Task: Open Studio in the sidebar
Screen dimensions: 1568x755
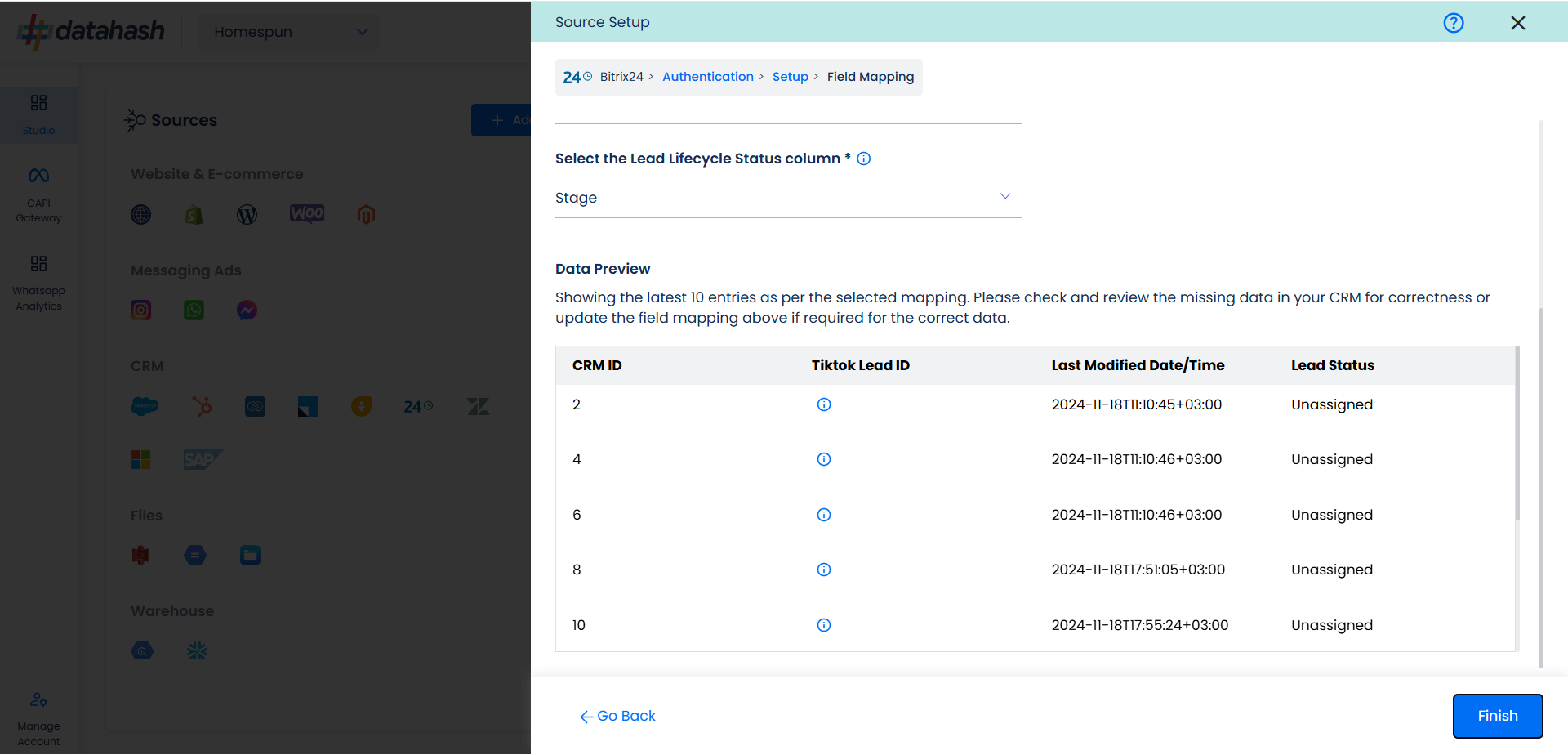Action: tap(38, 114)
